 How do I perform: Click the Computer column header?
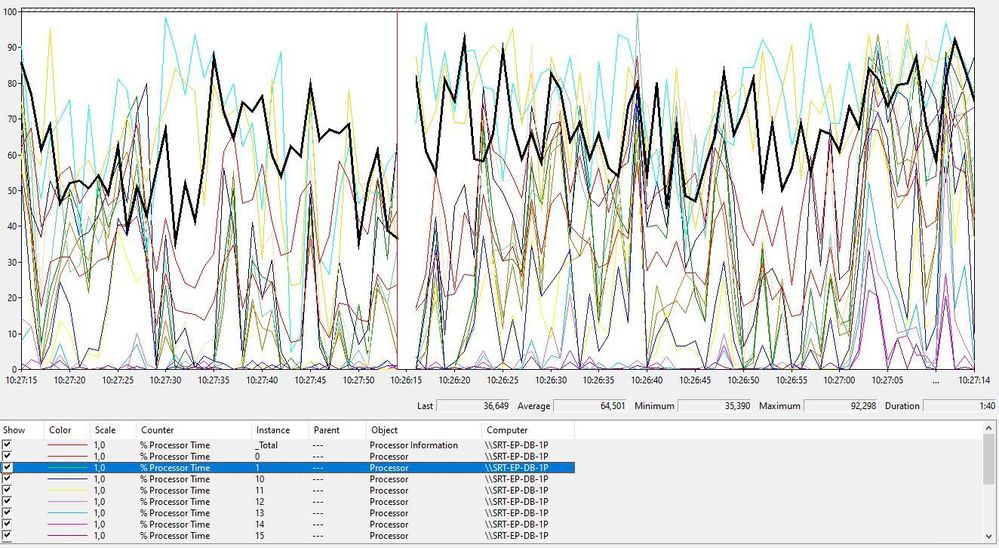coord(528,430)
